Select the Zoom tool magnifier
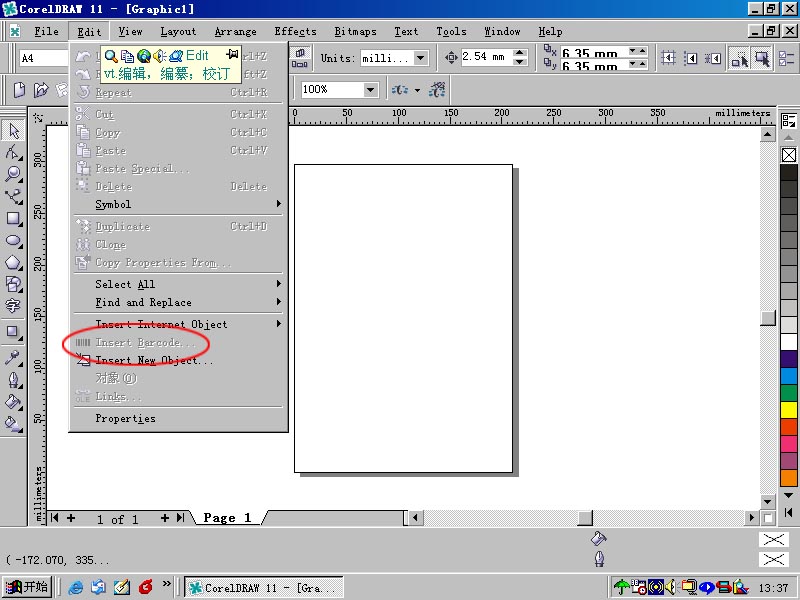 pos(13,174)
